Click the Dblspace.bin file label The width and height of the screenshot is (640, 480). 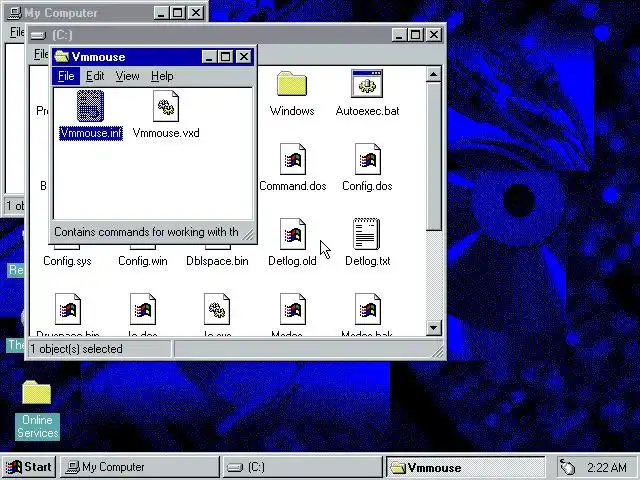click(217, 261)
